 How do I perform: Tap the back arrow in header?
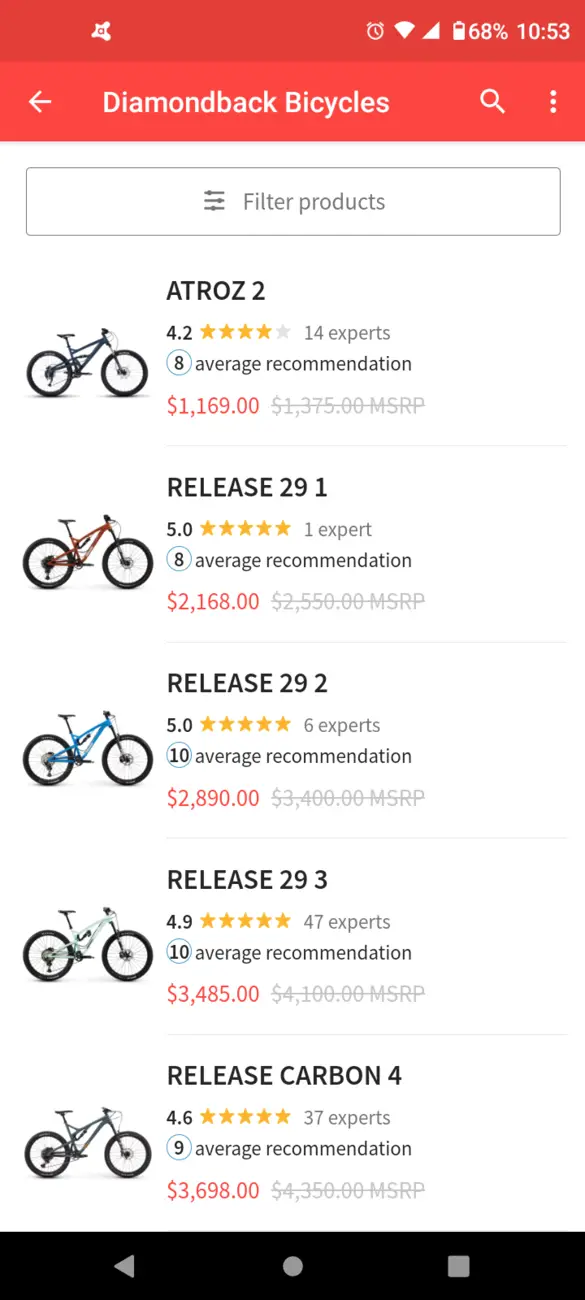click(40, 102)
